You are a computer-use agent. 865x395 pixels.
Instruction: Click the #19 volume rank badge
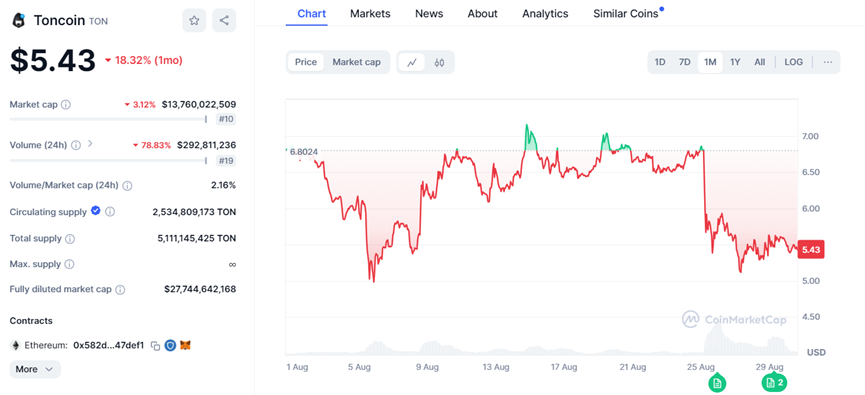pos(227,161)
